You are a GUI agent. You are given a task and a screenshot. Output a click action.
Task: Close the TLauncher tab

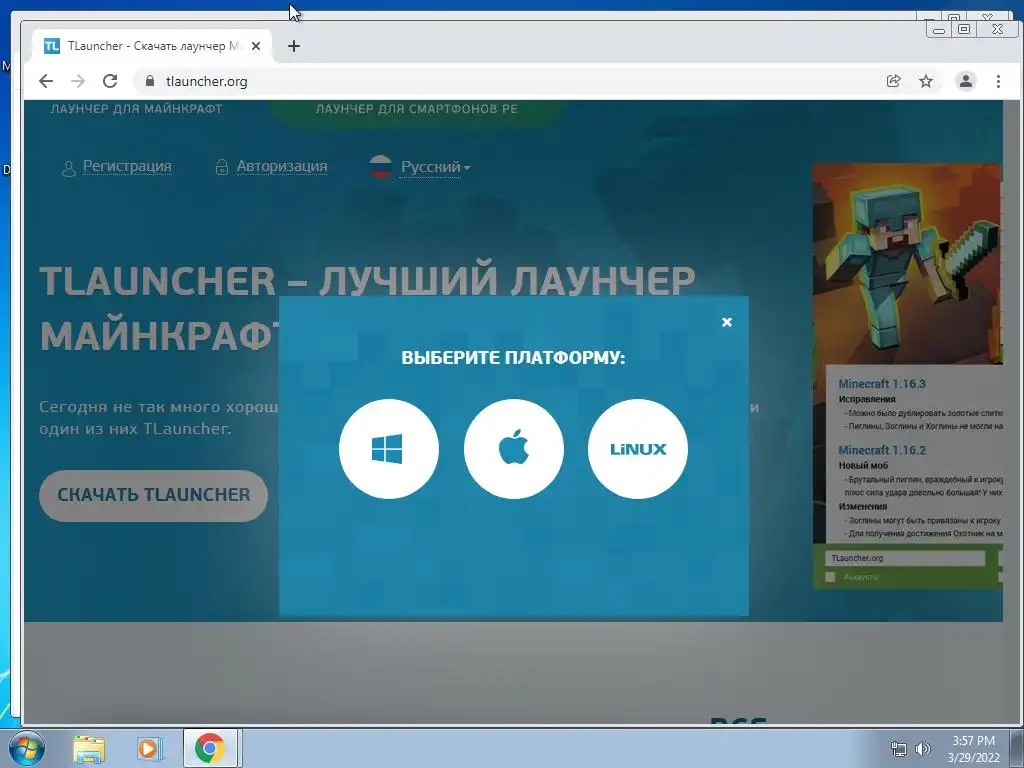(x=256, y=46)
